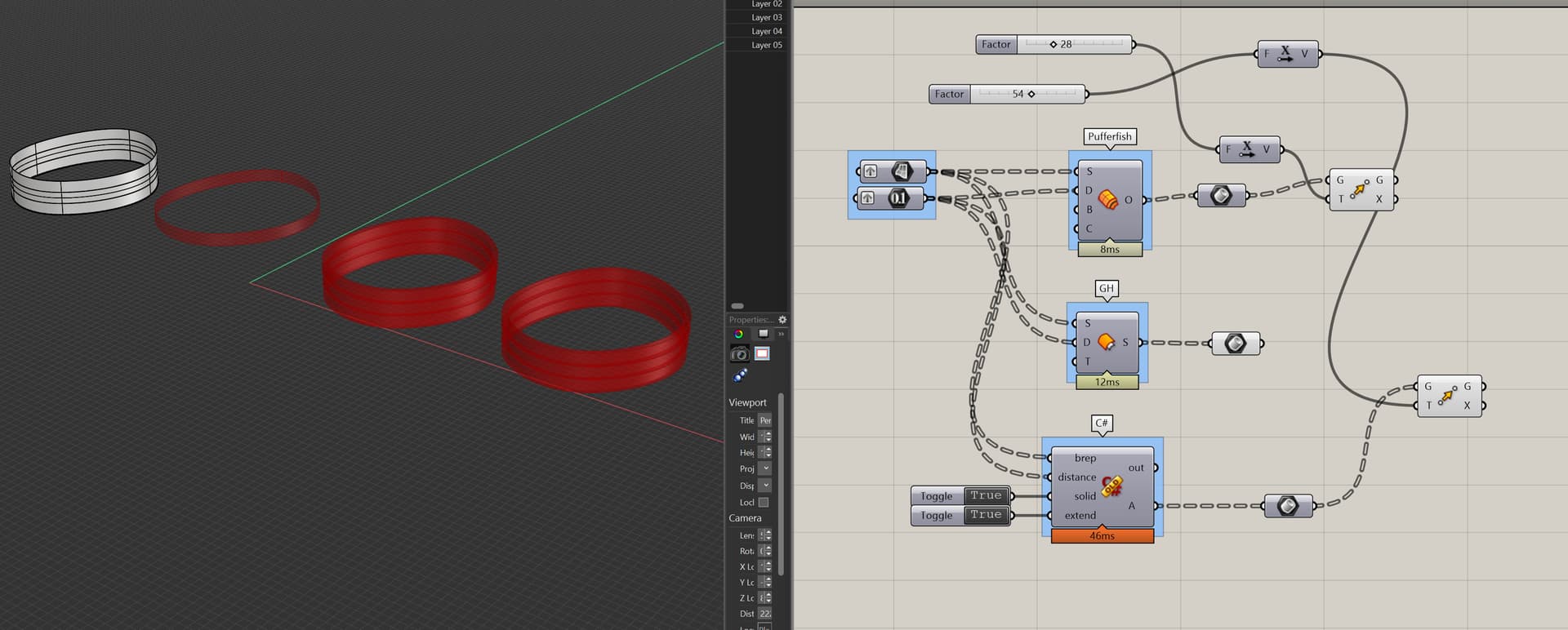Click the distance input on C# component

click(x=1076, y=477)
